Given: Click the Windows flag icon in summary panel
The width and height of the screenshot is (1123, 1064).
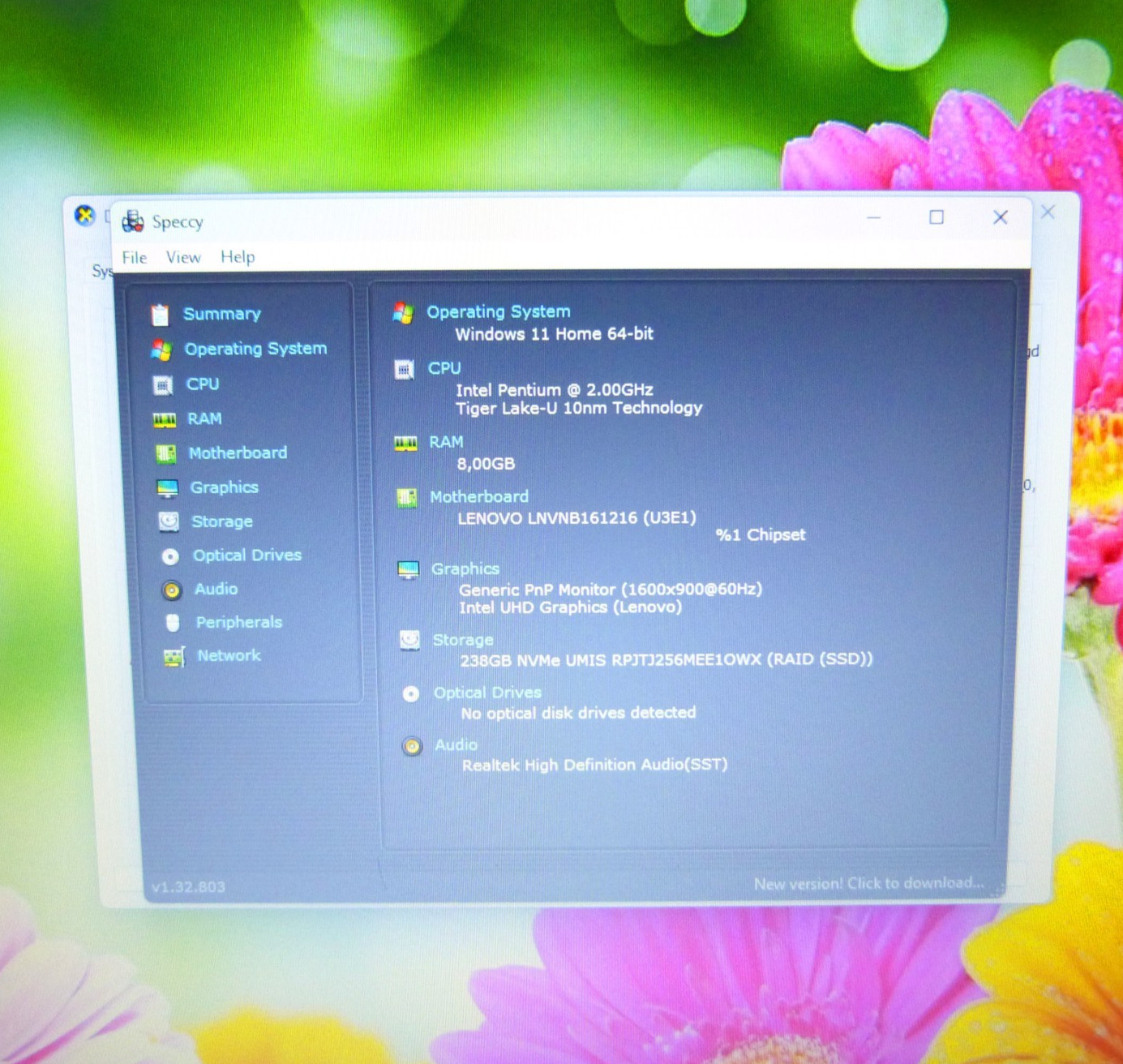Looking at the screenshot, I should coord(403,313).
